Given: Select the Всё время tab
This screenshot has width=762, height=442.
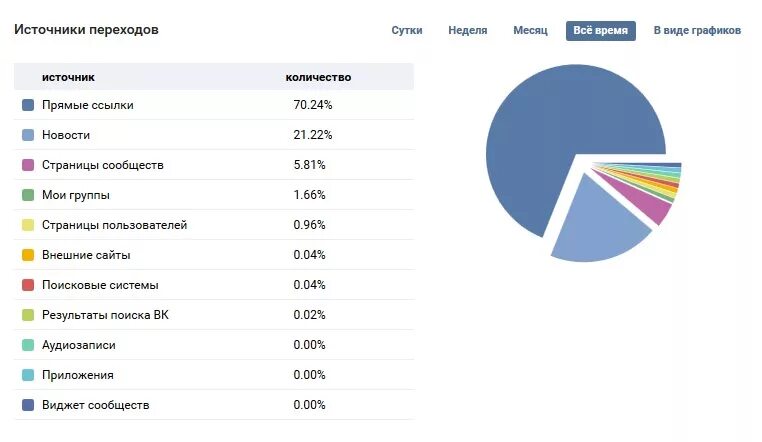Looking at the screenshot, I should (x=601, y=31).
